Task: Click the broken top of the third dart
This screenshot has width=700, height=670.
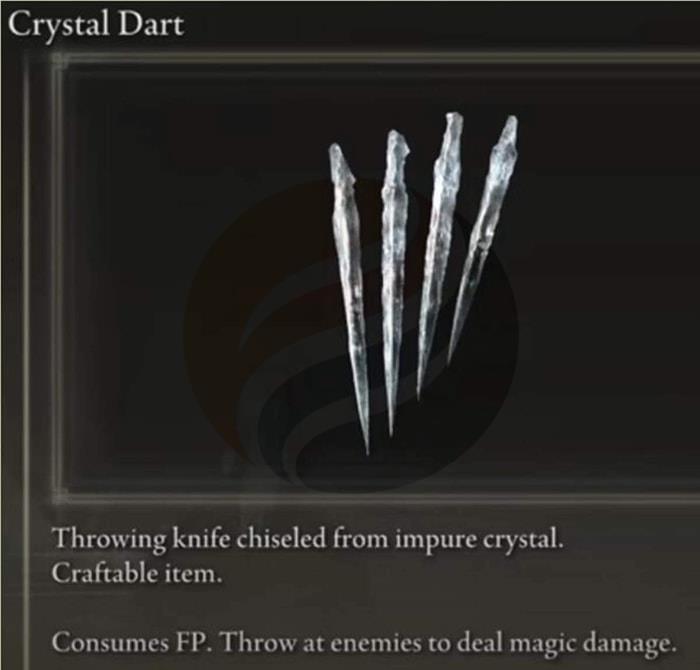Action: [453, 125]
